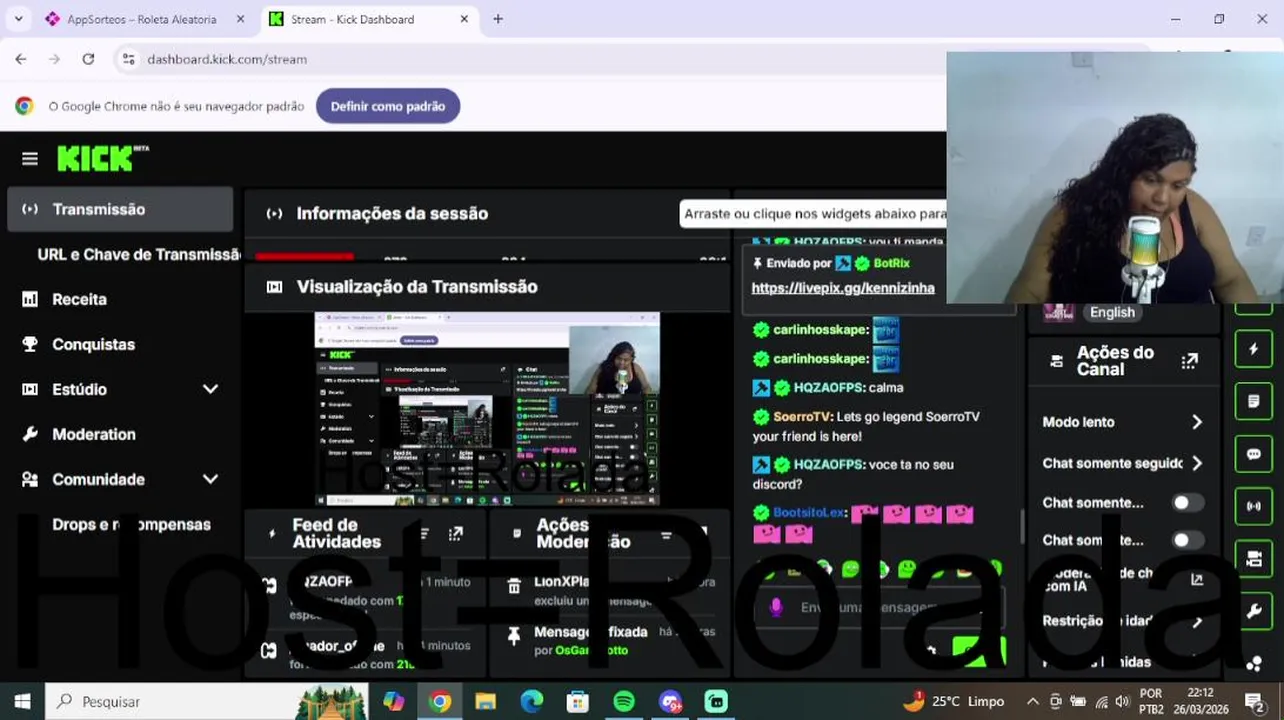The width and height of the screenshot is (1284, 720).
Task: Toggle the second Chat somente... switch
Action: (1187, 540)
